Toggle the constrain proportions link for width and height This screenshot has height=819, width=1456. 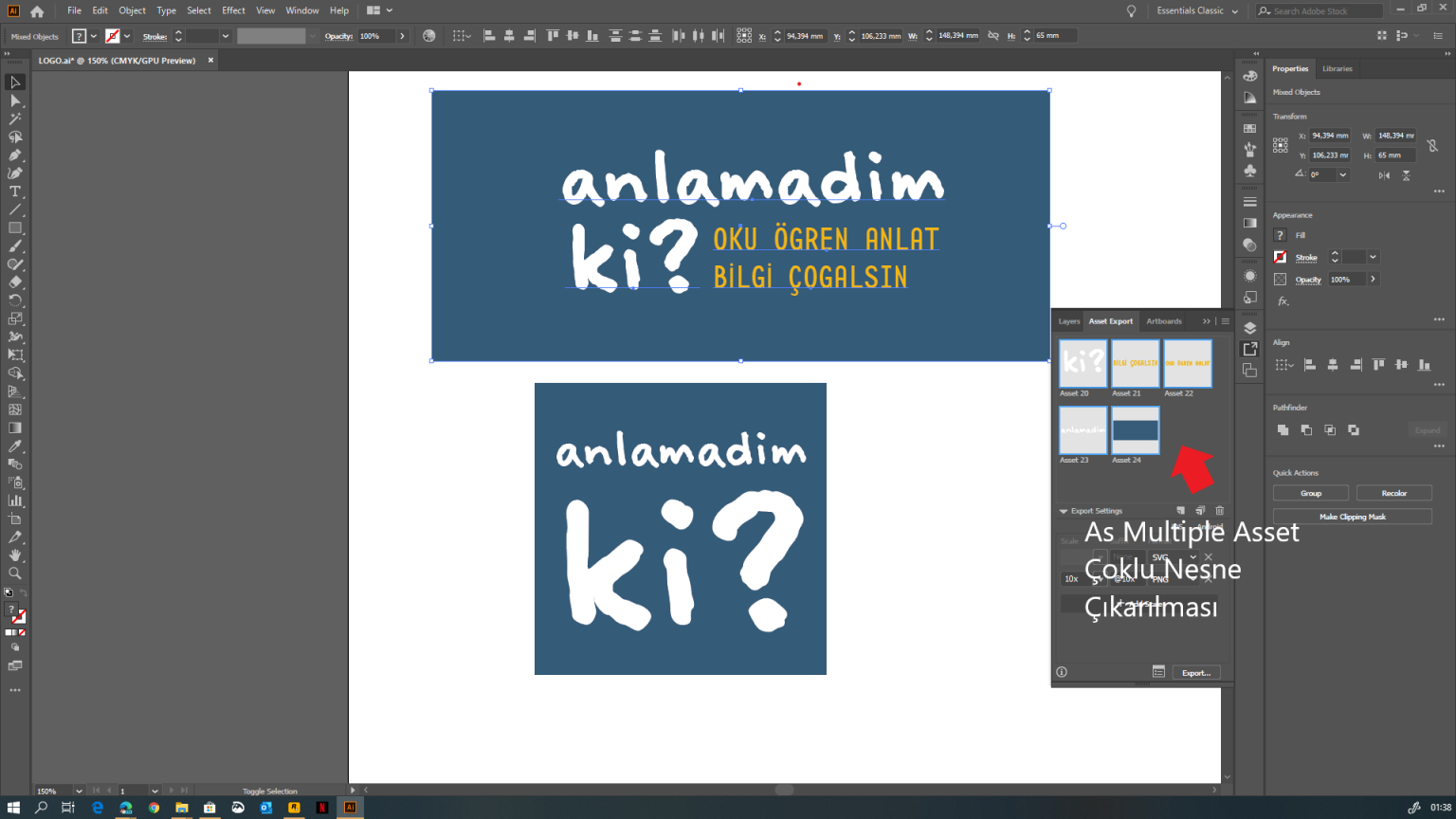tap(1433, 145)
